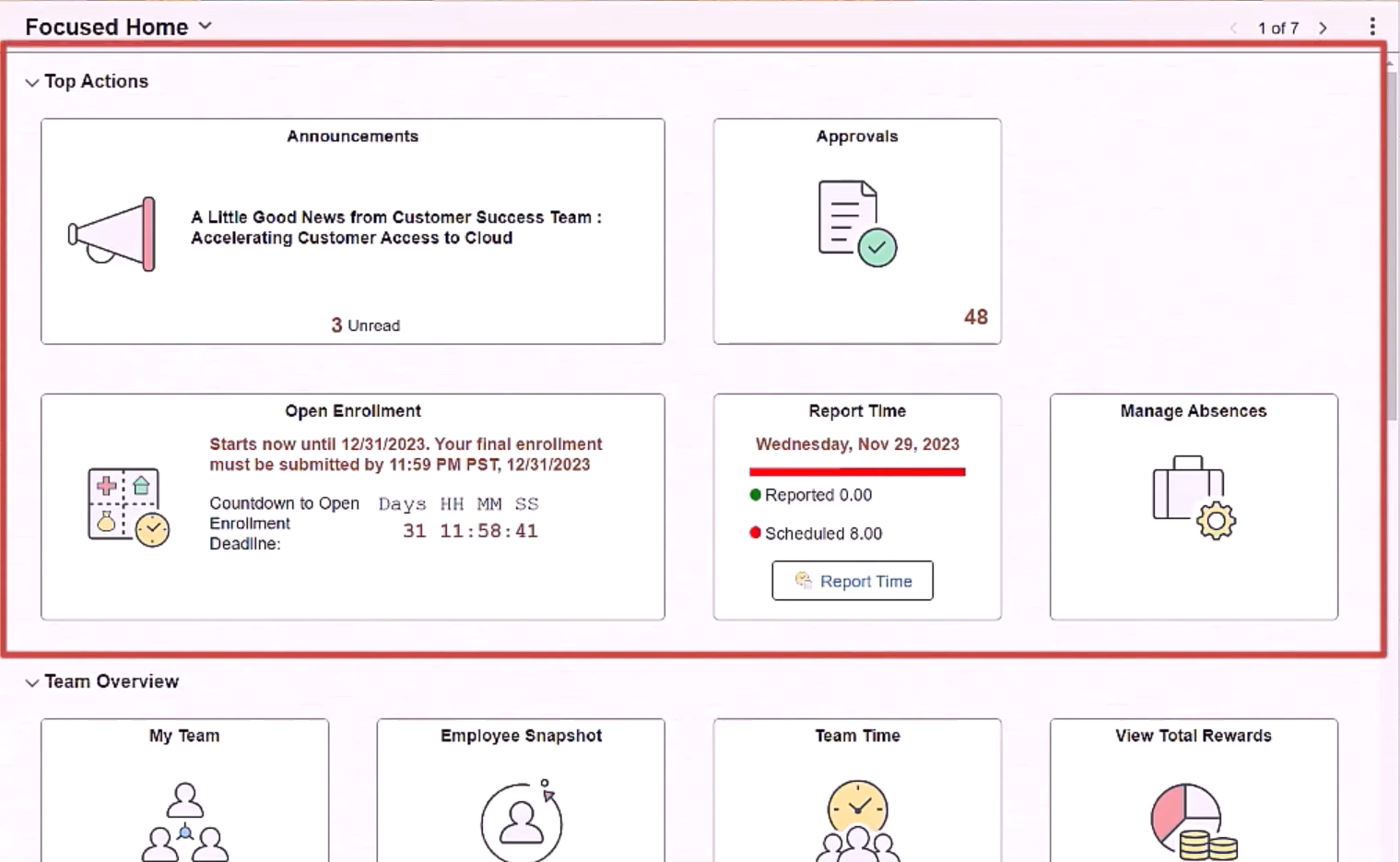Click the 3 Unread announcements count
1400x862 pixels.
[x=364, y=325]
